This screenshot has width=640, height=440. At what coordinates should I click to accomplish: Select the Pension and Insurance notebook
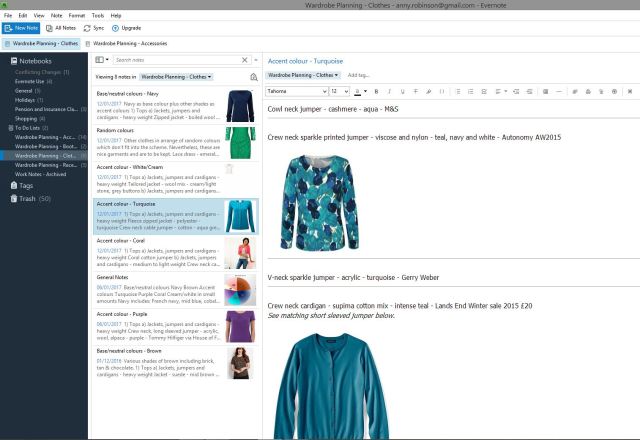pos(50,109)
